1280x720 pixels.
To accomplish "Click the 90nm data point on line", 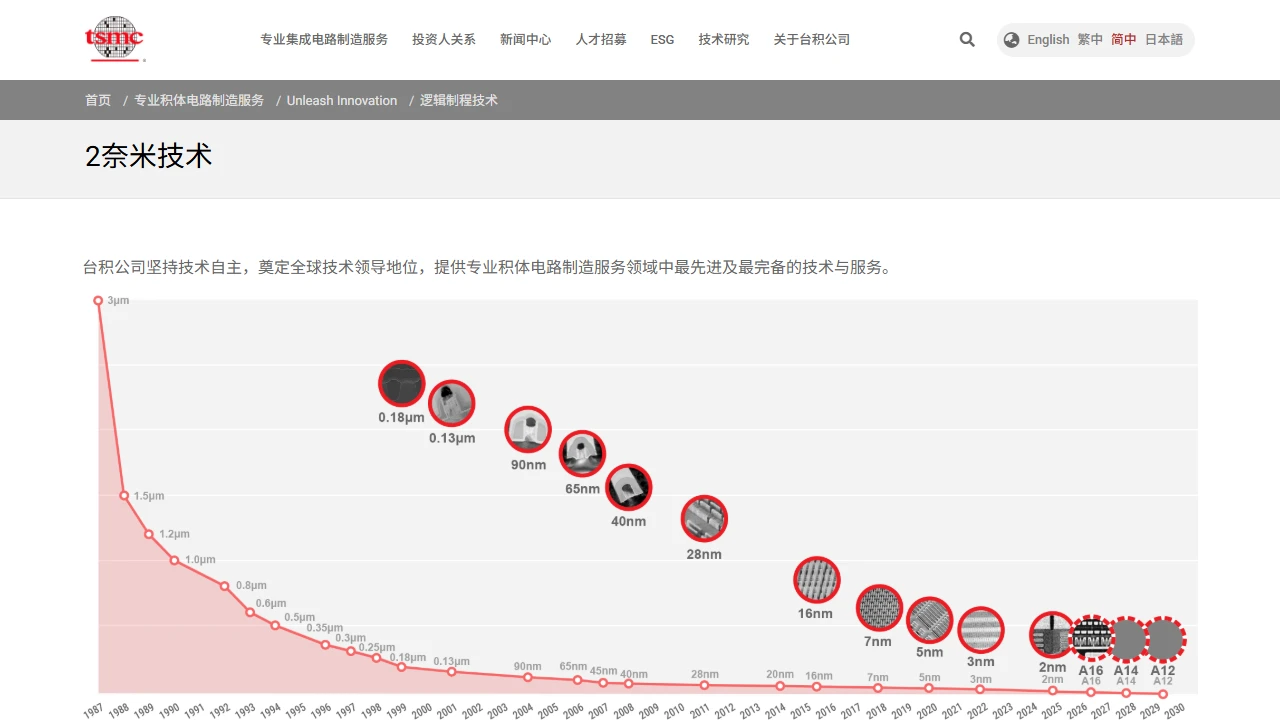I will 528,678.
